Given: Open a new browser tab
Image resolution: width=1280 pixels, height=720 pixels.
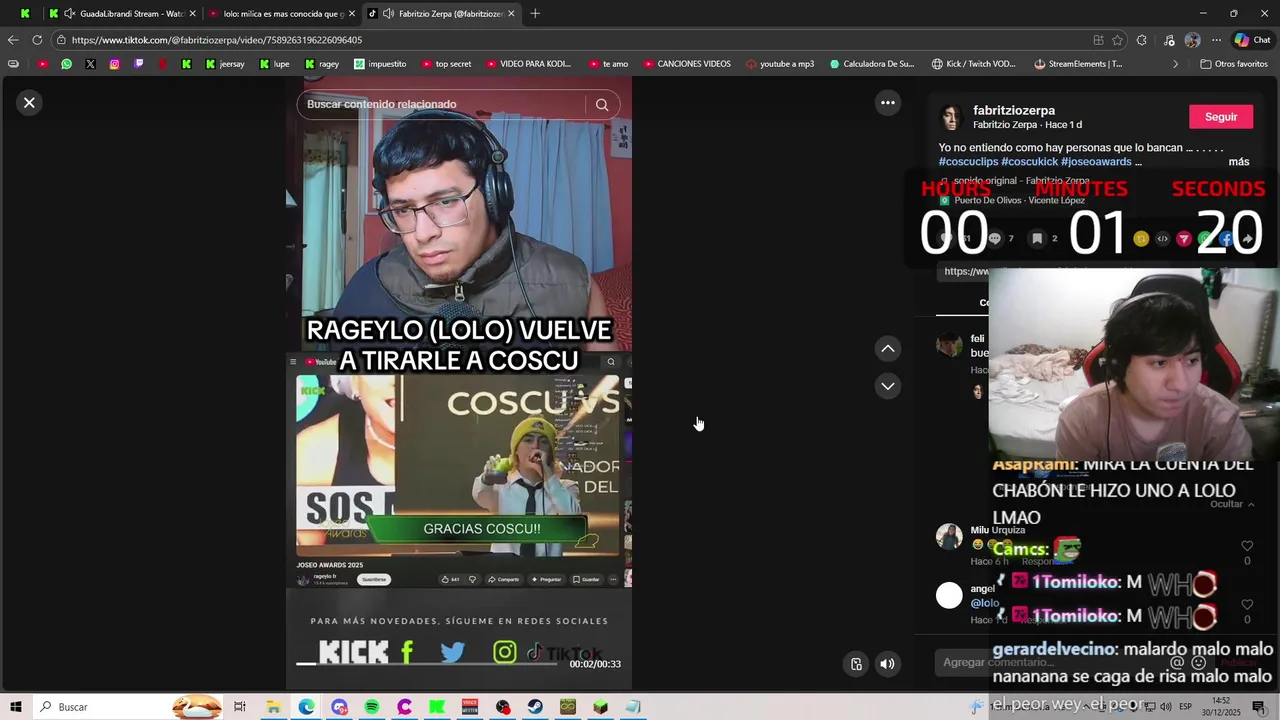Looking at the screenshot, I should point(535,14).
